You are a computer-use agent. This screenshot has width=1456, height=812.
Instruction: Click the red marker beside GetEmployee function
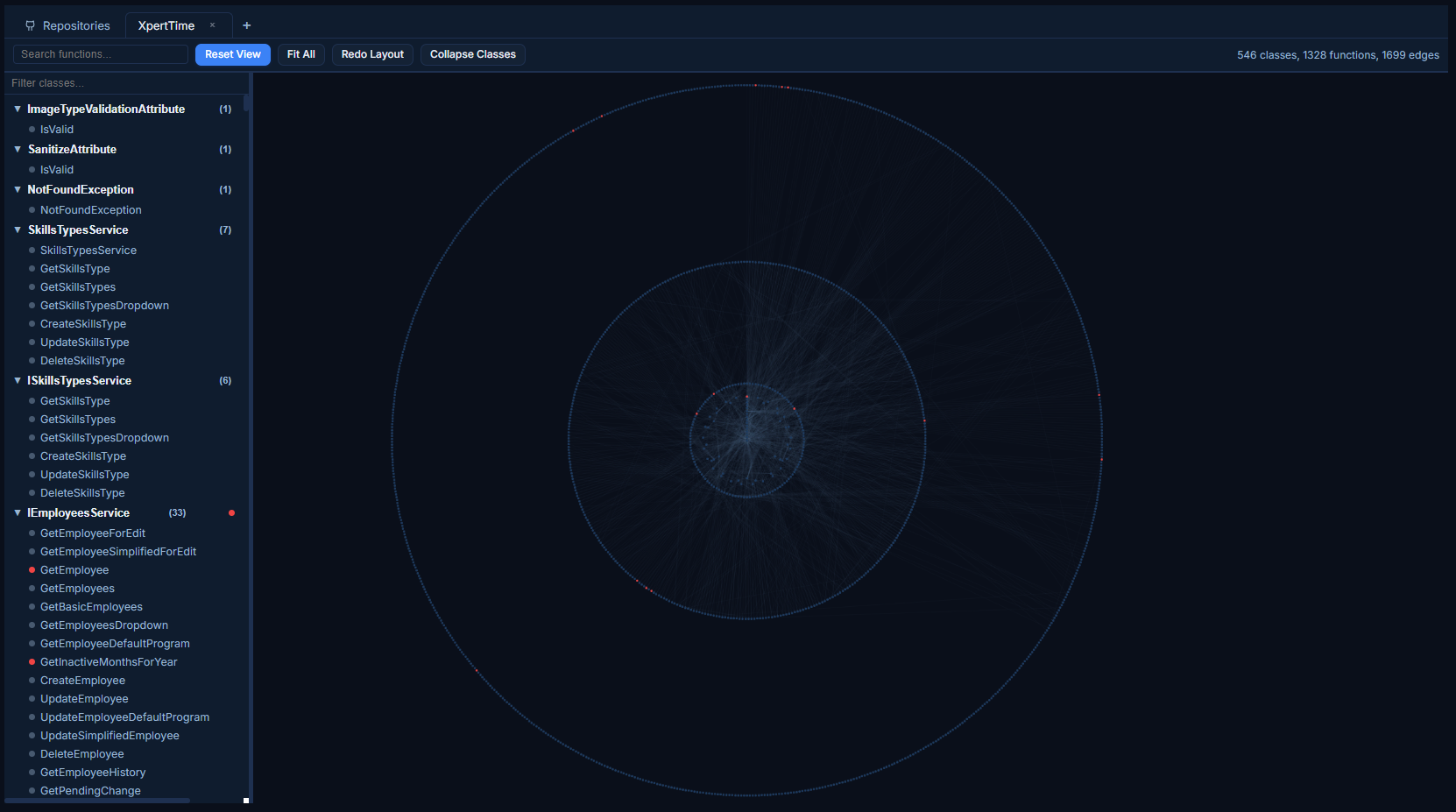coord(32,569)
